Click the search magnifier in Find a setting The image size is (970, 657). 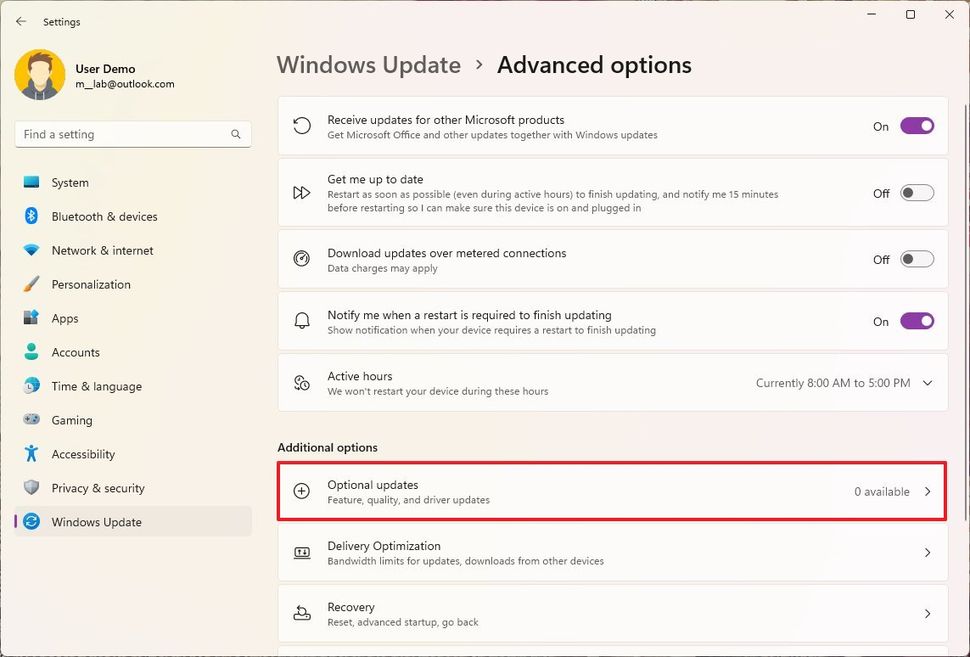235,133
